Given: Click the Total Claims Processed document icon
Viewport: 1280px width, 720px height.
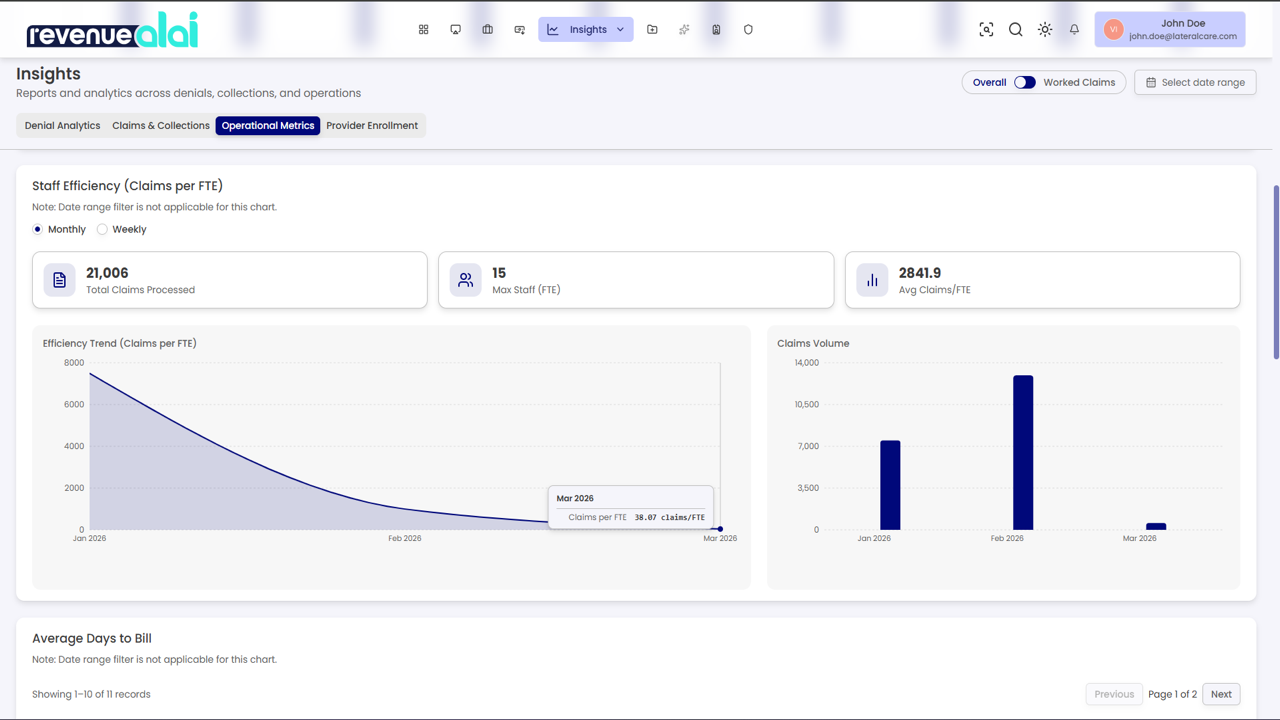Looking at the screenshot, I should tap(59, 280).
